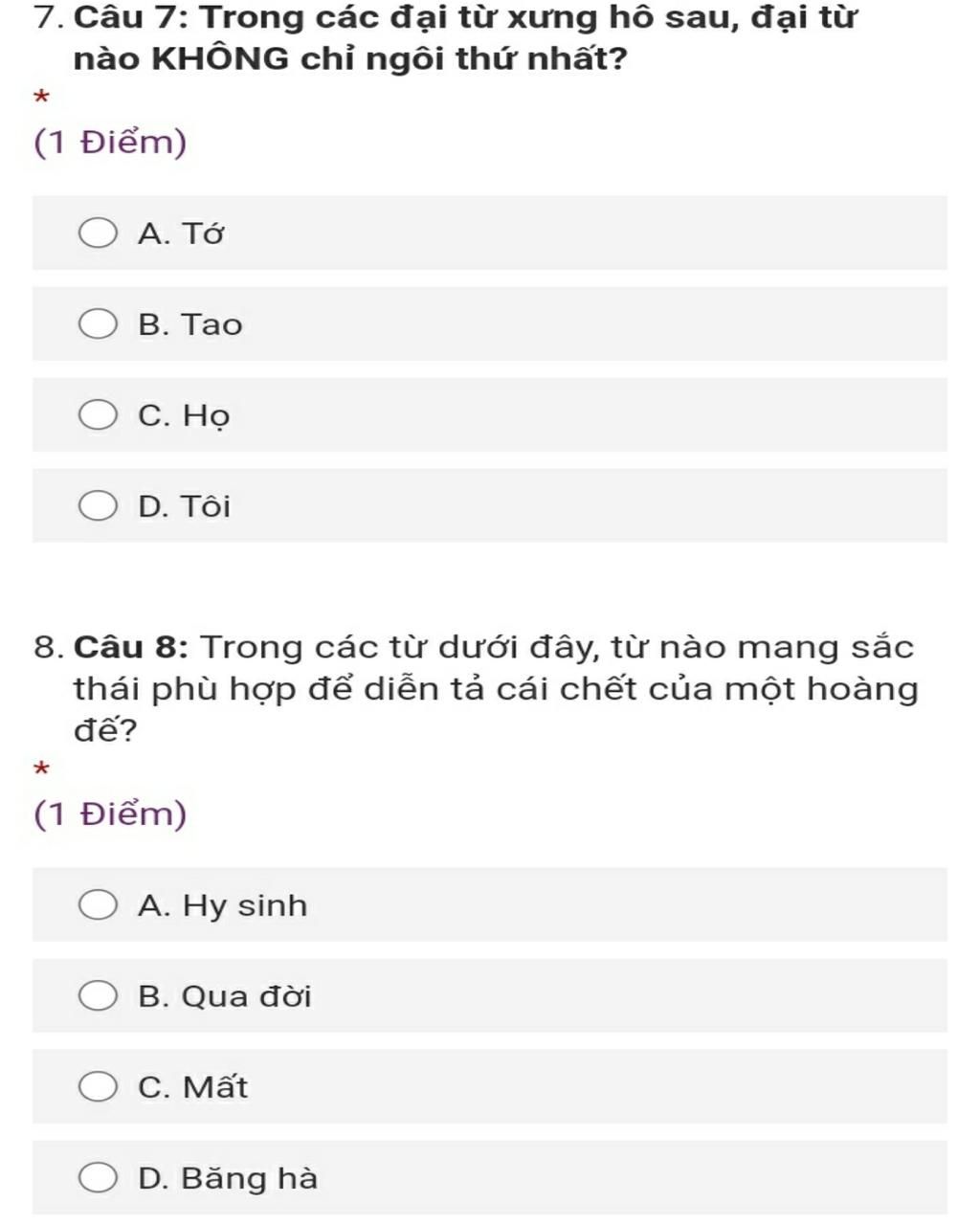The height and width of the screenshot is (1225, 980).
Task: Click the 'A. Hy sinh' answer label text
Action: pos(222,905)
